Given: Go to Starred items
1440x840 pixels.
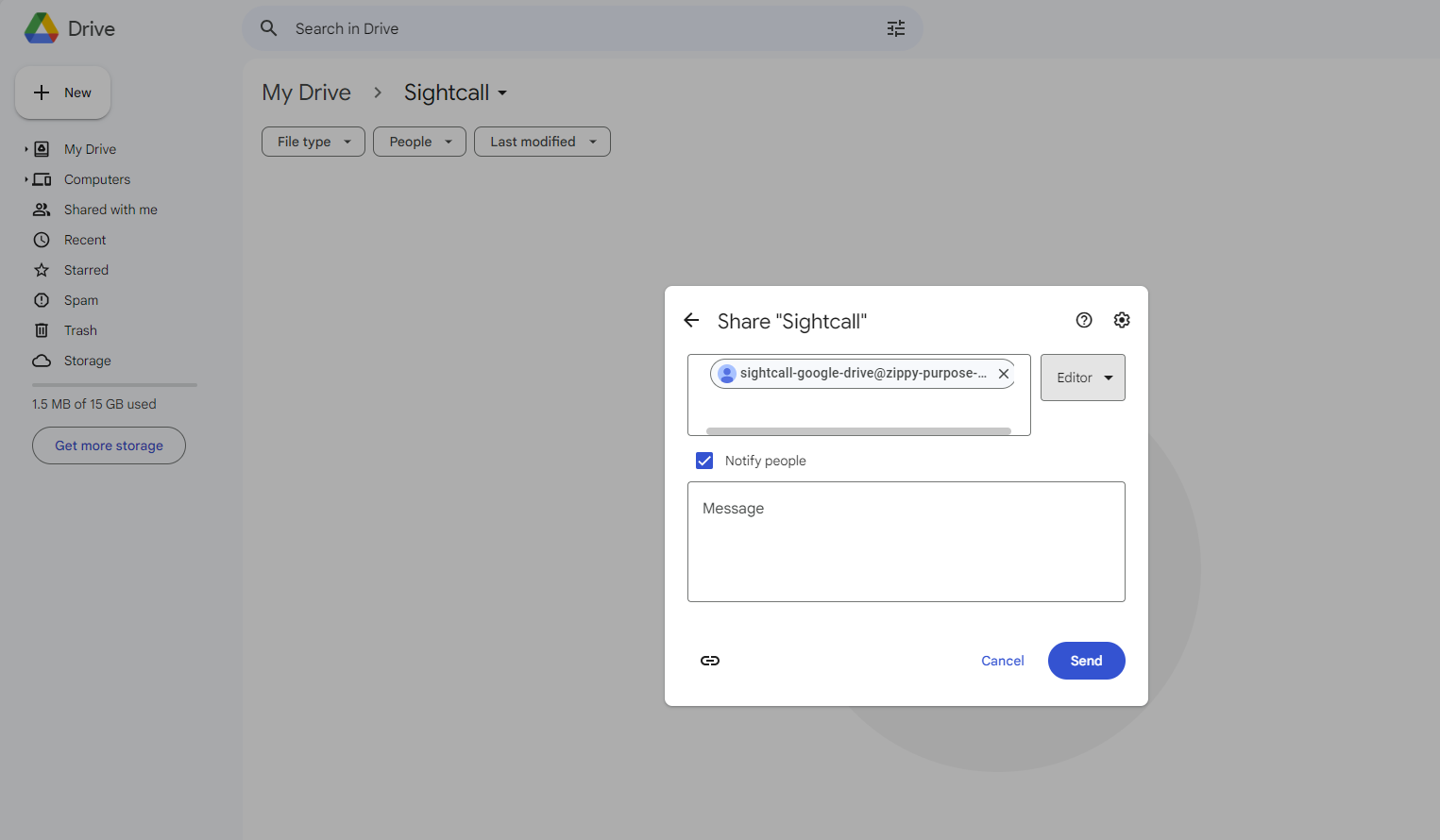Looking at the screenshot, I should pos(86,270).
